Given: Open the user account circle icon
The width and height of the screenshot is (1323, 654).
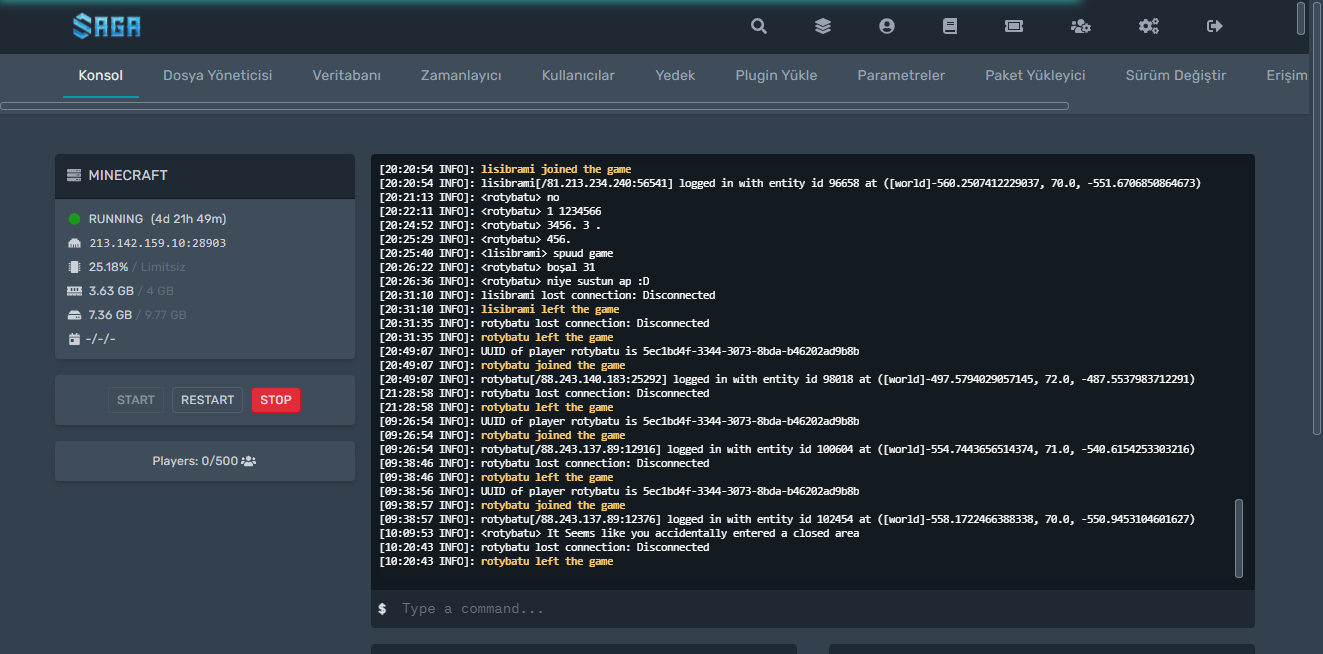Looking at the screenshot, I should [x=887, y=27].
